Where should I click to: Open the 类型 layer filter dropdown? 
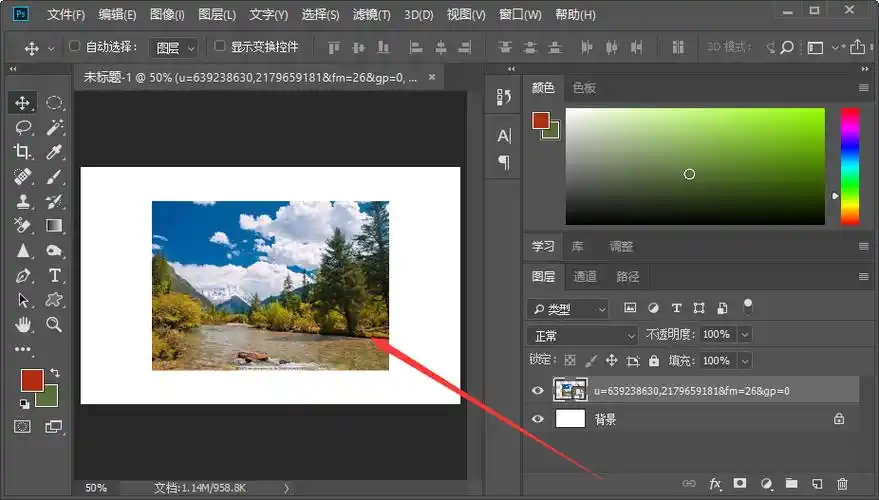tap(567, 309)
